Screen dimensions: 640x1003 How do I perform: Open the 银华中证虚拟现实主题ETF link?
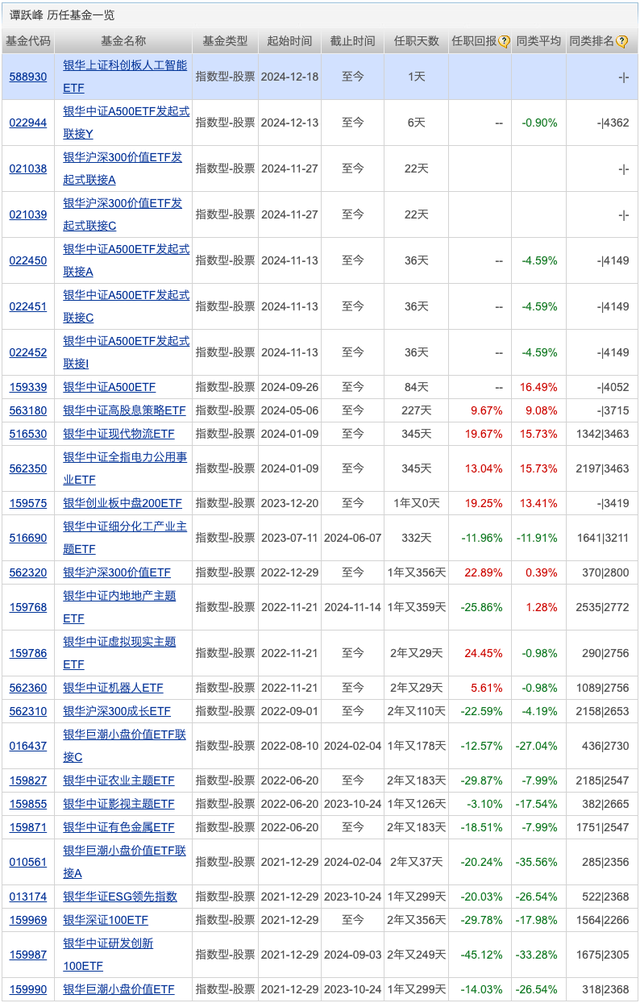120,654
